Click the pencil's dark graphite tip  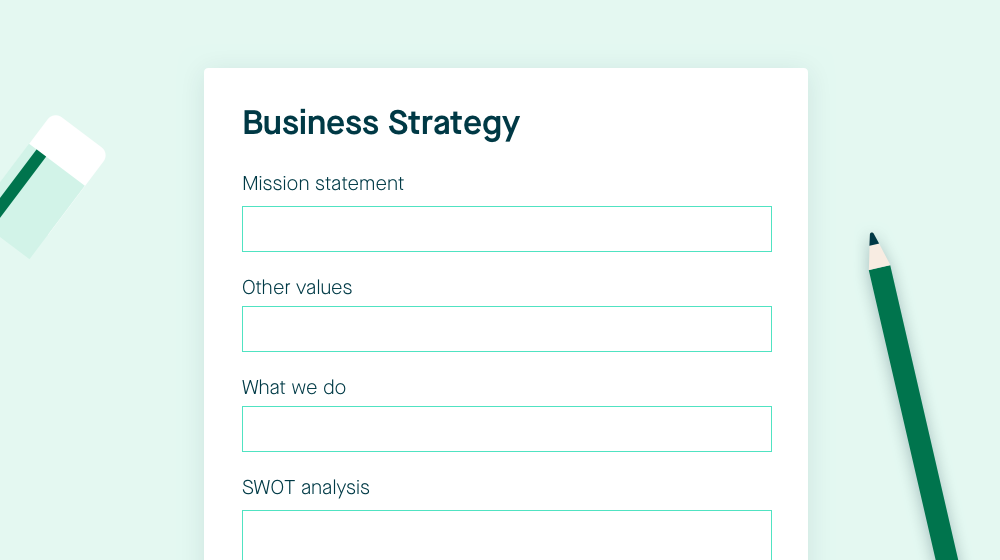[873, 240]
